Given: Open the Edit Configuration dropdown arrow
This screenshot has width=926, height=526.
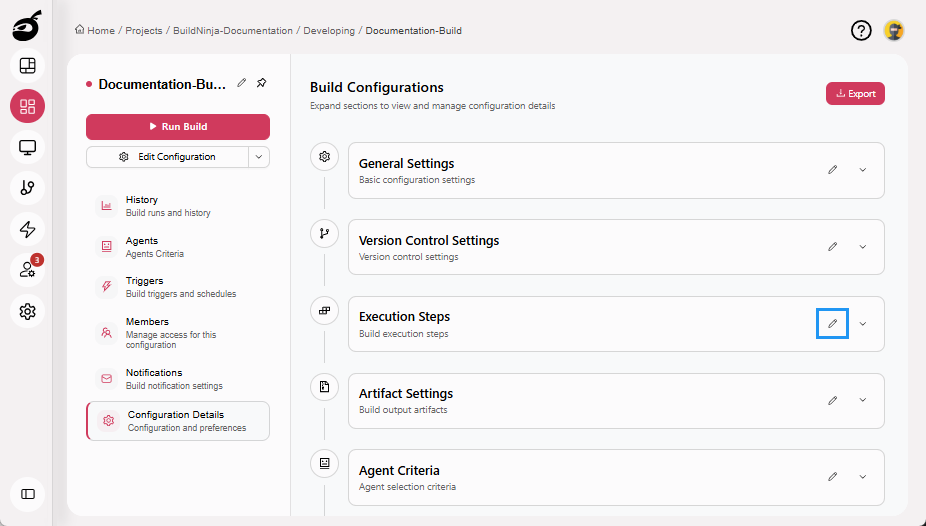Looking at the screenshot, I should point(259,157).
